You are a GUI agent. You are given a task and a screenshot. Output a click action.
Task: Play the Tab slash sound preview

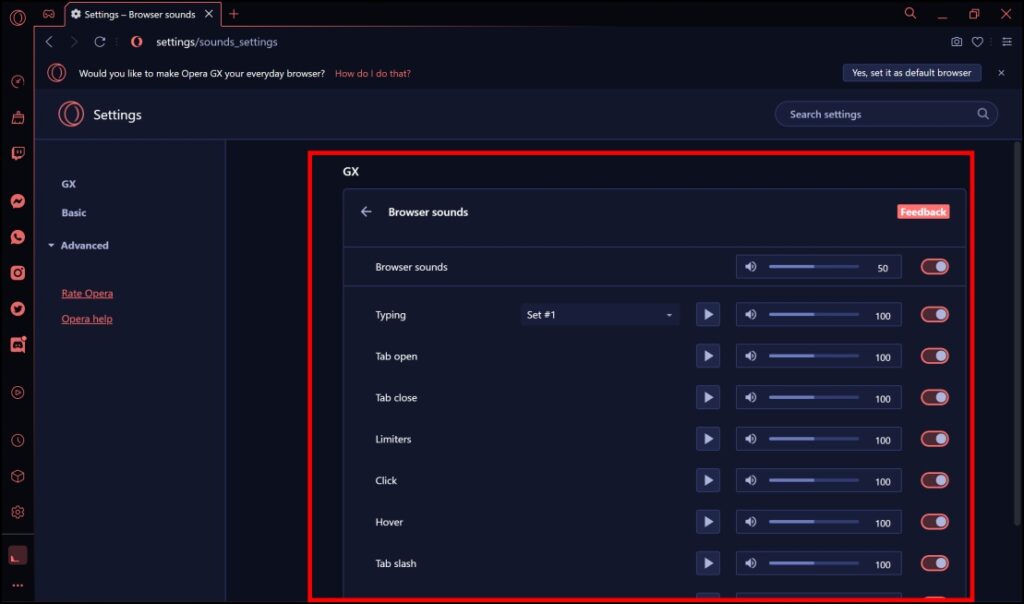[x=708, y=564]
